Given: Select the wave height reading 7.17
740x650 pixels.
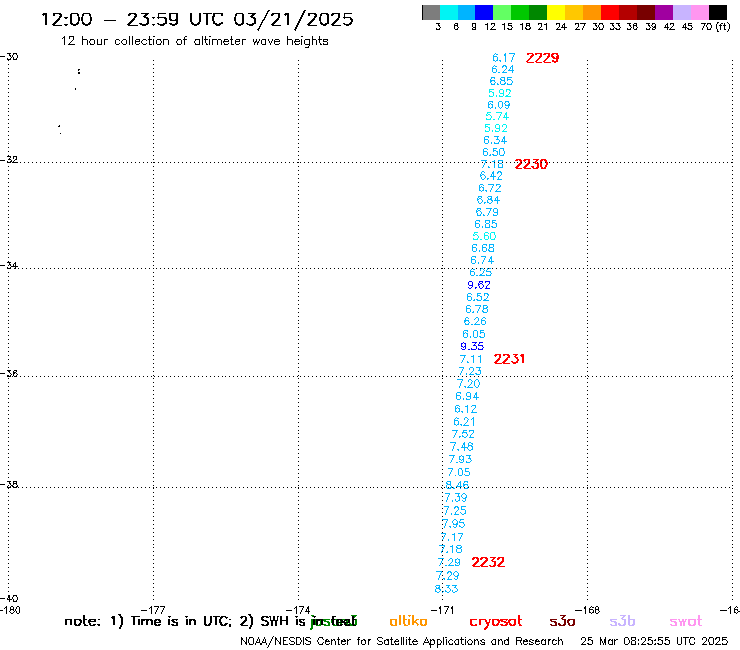Looking at the screenshot, I should point(452,537).
